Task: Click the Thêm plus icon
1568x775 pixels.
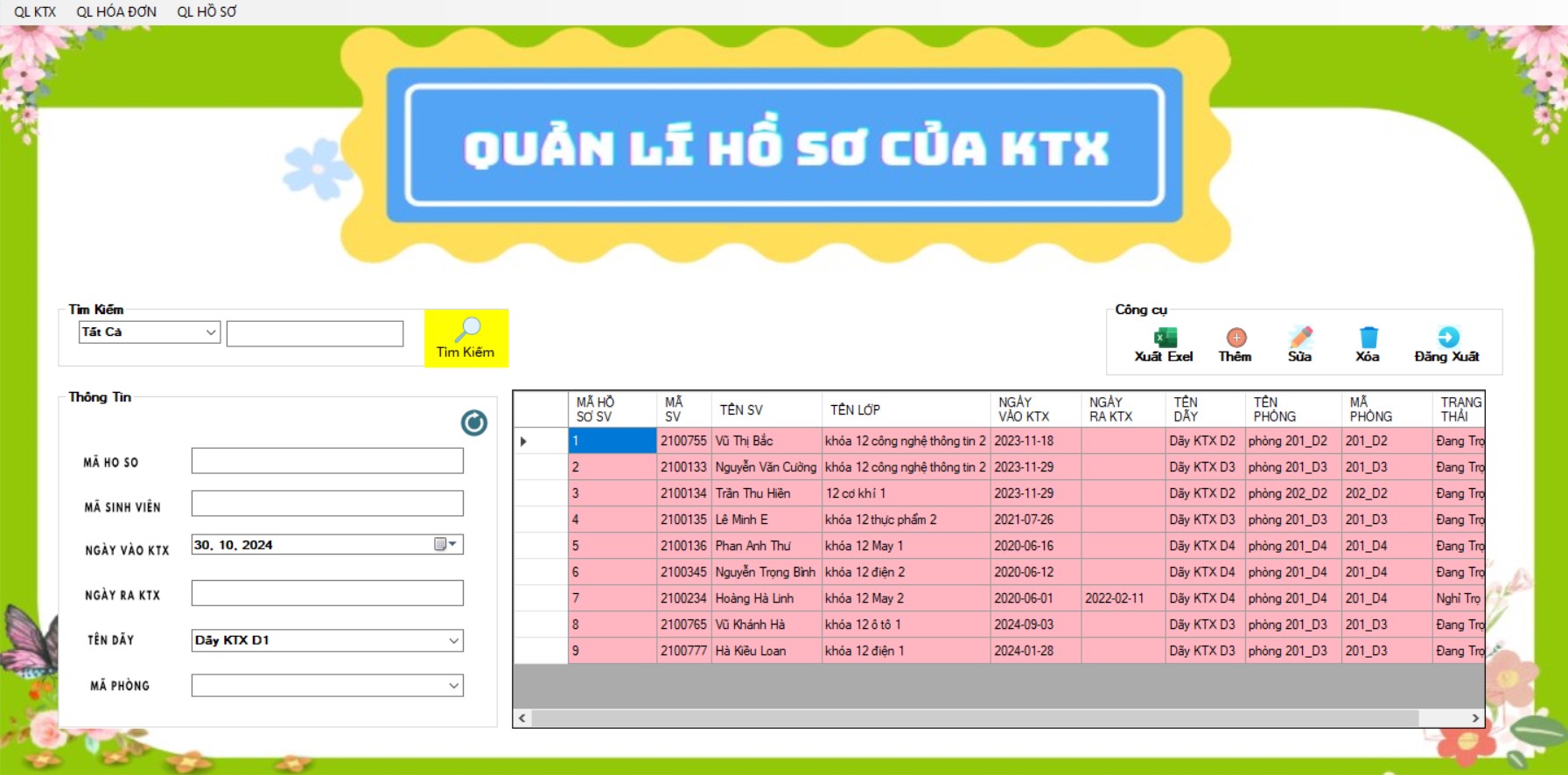Action: 1235,337
